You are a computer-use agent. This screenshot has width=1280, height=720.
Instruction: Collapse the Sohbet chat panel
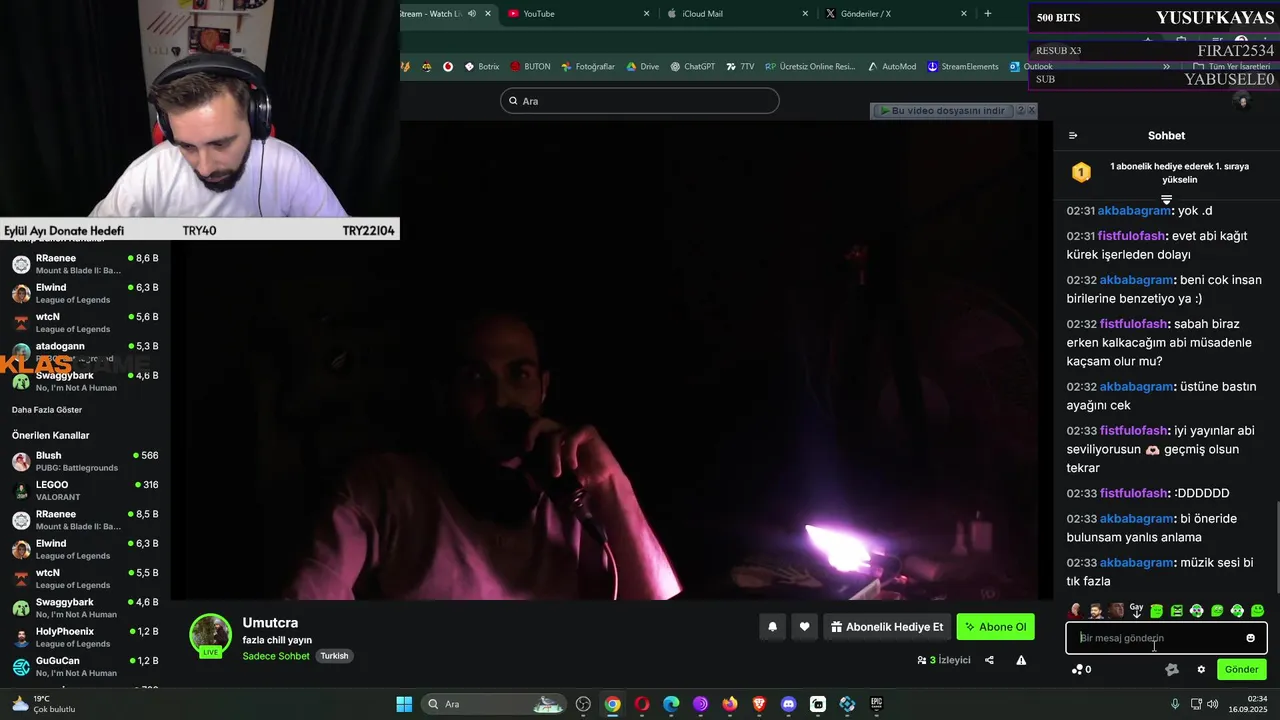pos(1073,135)
